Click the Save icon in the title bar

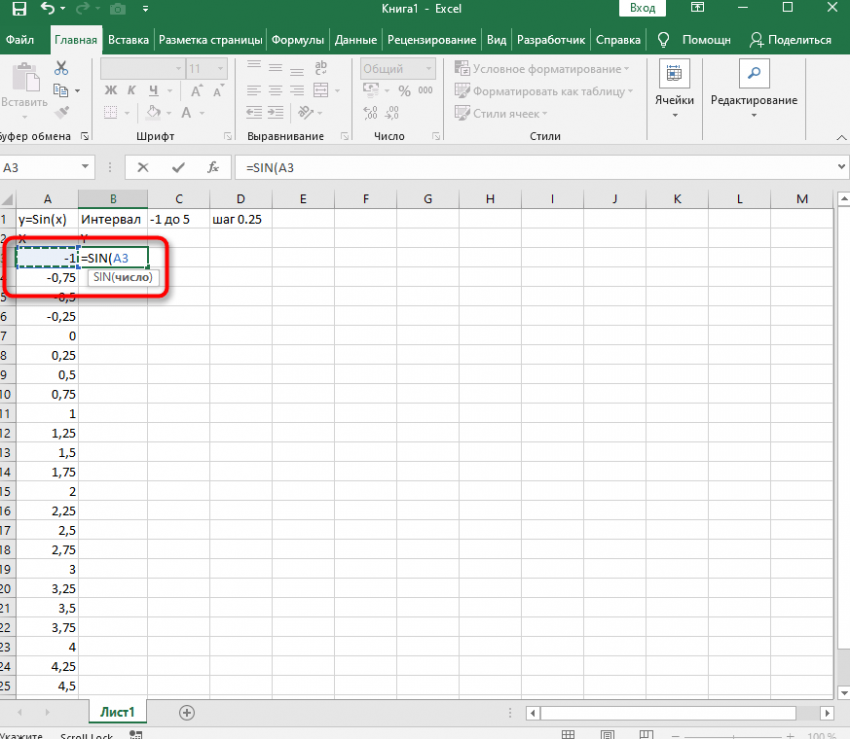pos(21,9)
